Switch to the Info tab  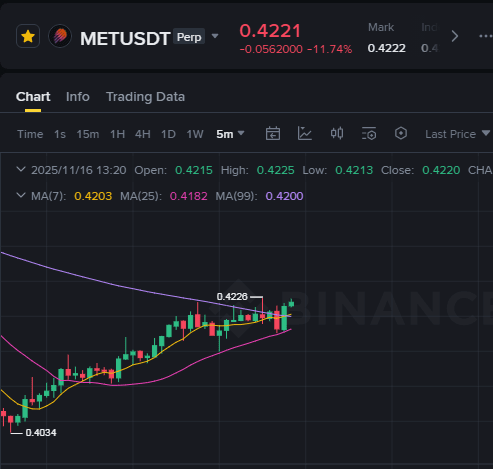click(78, 97)
